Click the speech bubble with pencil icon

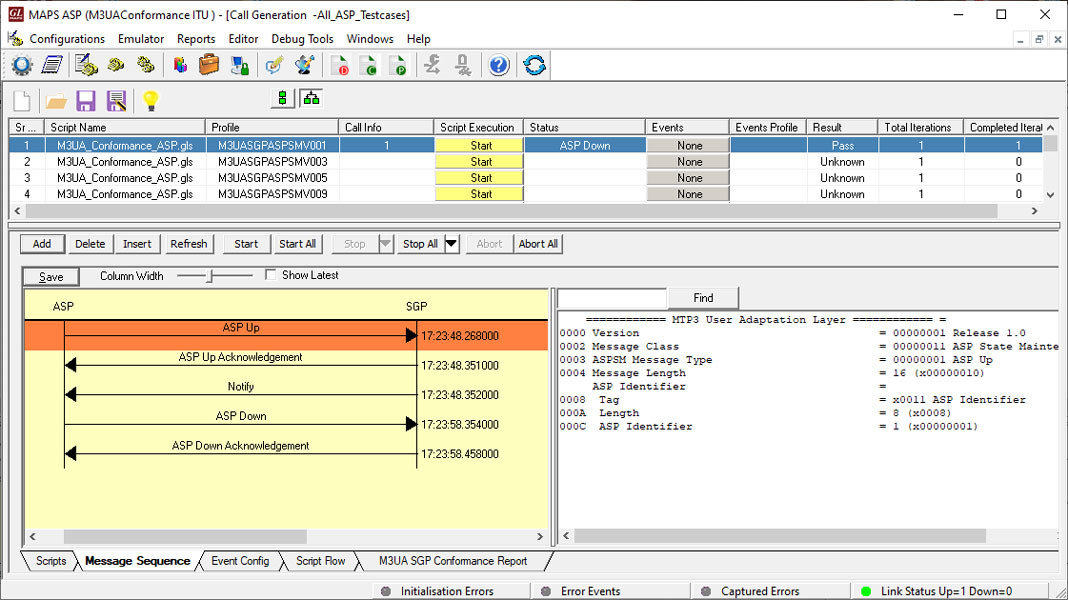tap(274, 65)
